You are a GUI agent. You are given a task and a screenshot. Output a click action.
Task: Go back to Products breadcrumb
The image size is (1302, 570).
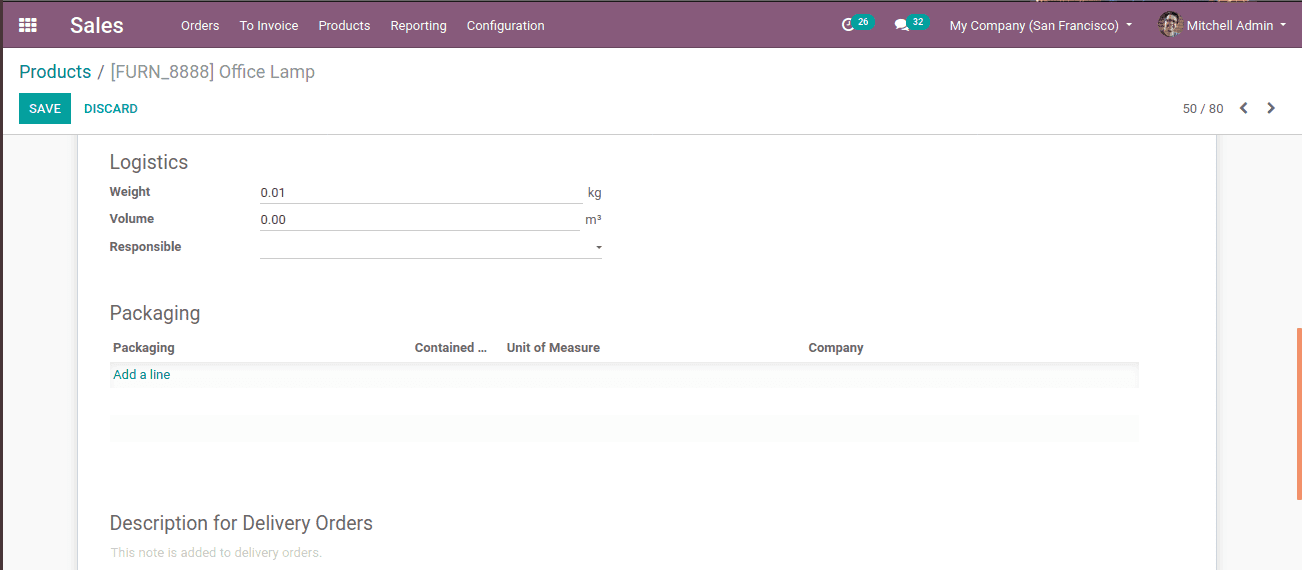[55, 72]
